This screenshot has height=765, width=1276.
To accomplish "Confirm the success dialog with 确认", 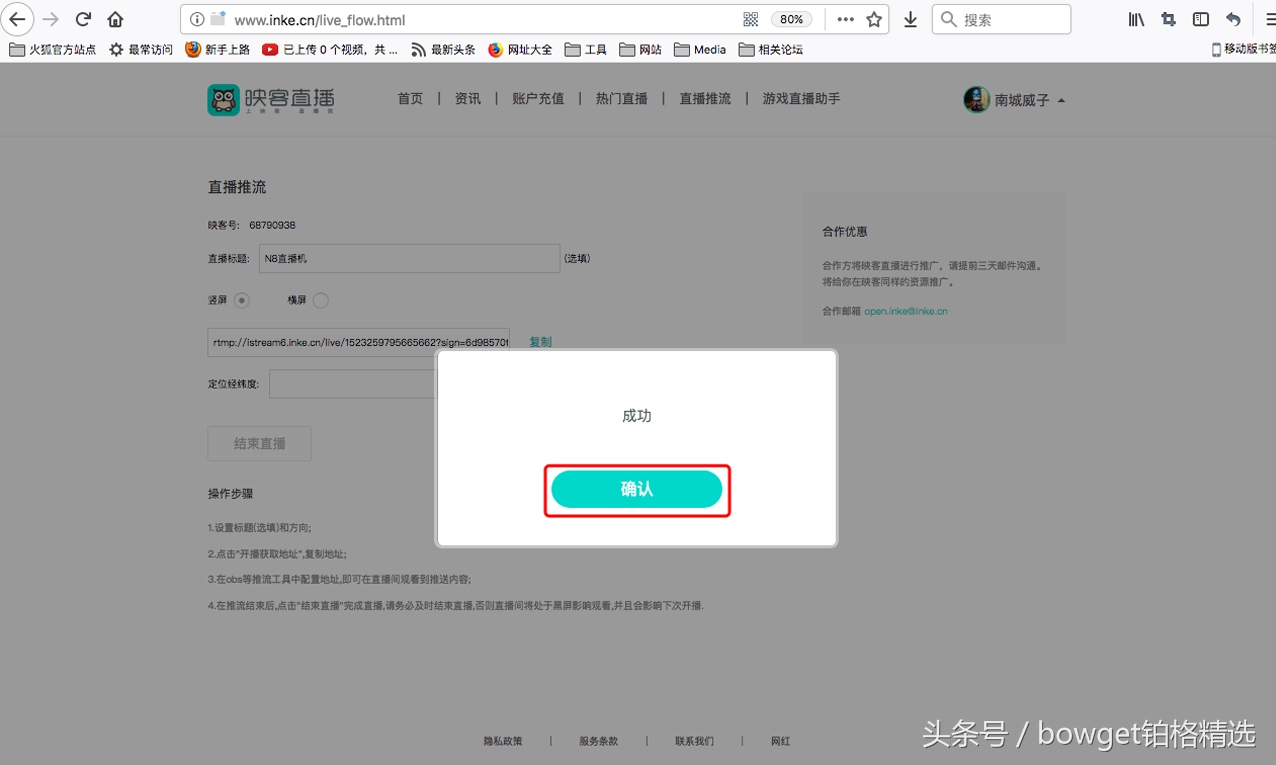I will (636, 489).
